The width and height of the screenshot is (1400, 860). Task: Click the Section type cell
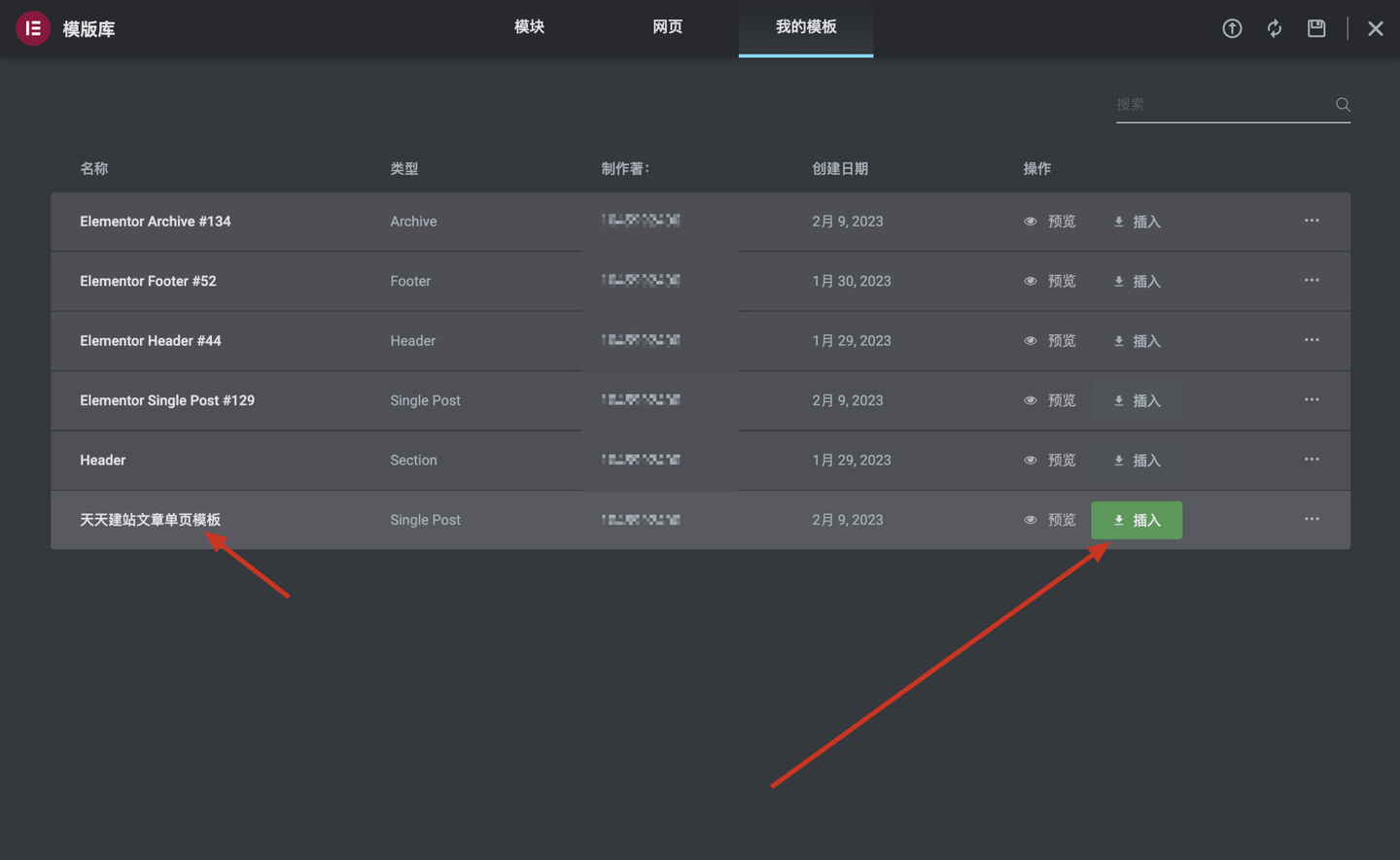[413, 461]
